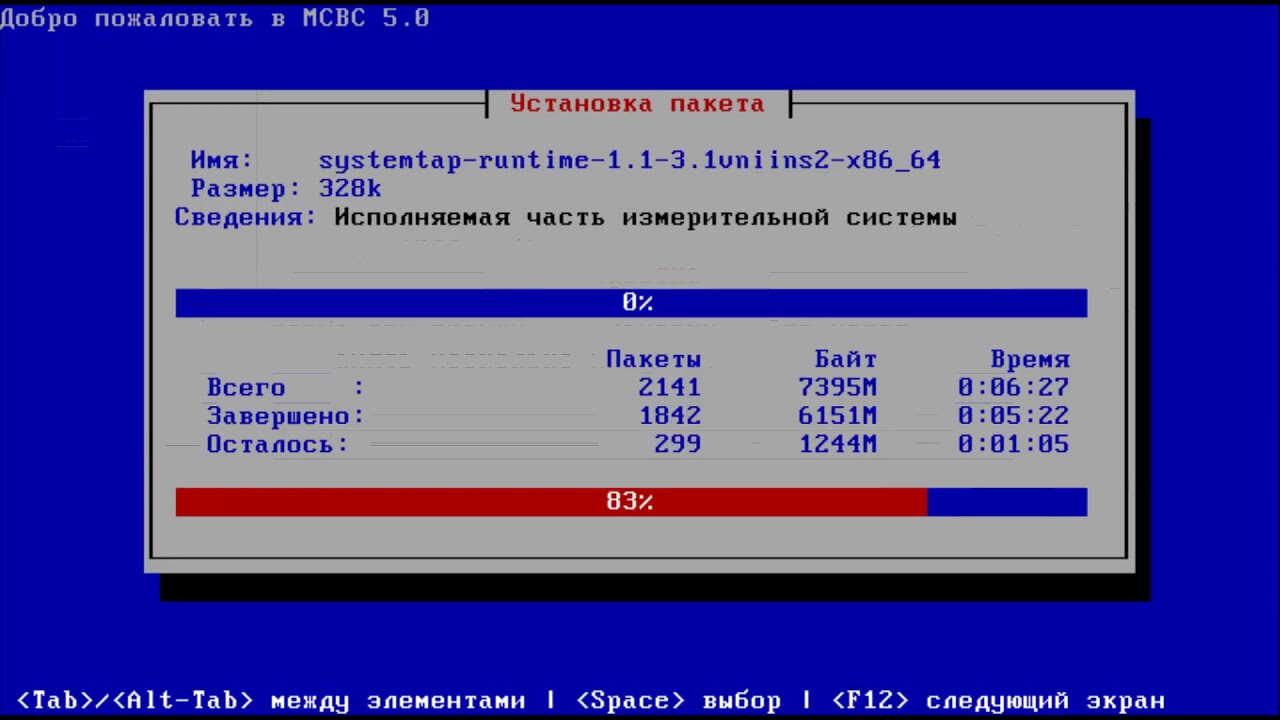This screenshot has width=1280, height=720.
Task: Select total bytes value "7395M"
Action: (x=838, y=387)
